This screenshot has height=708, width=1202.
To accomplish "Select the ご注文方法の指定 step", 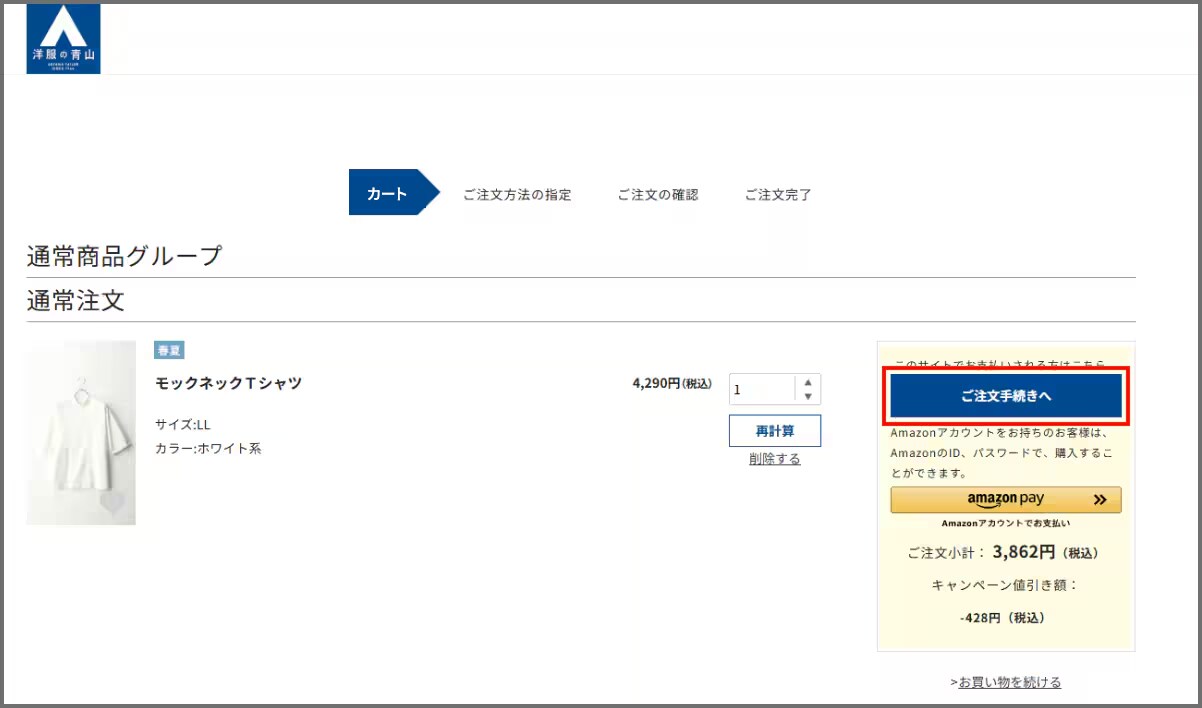I will click(x=517, y=195).
